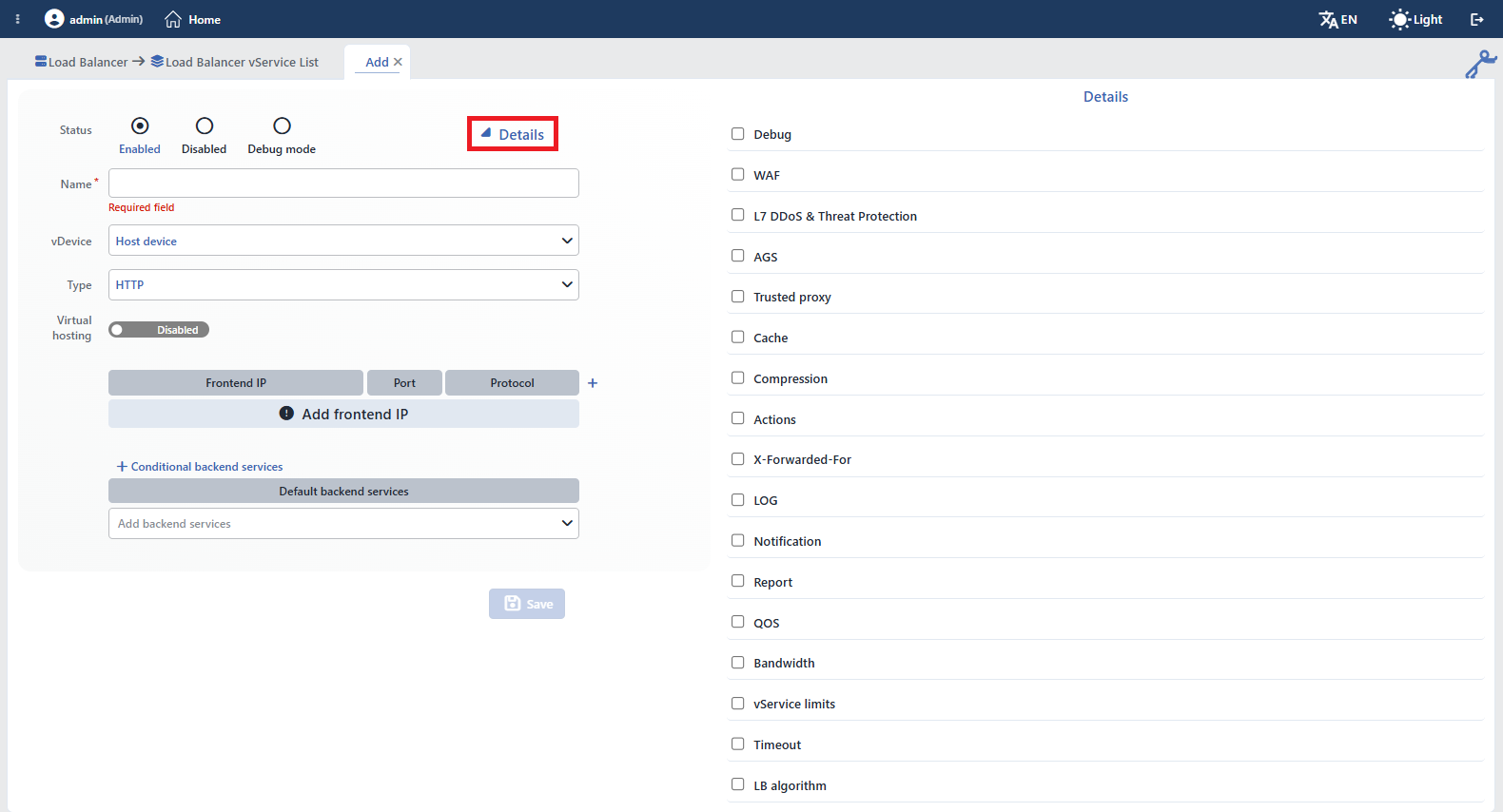Open the wrench tools icon
This screenshot has height=812, width=1503.
click(1481, 64)
